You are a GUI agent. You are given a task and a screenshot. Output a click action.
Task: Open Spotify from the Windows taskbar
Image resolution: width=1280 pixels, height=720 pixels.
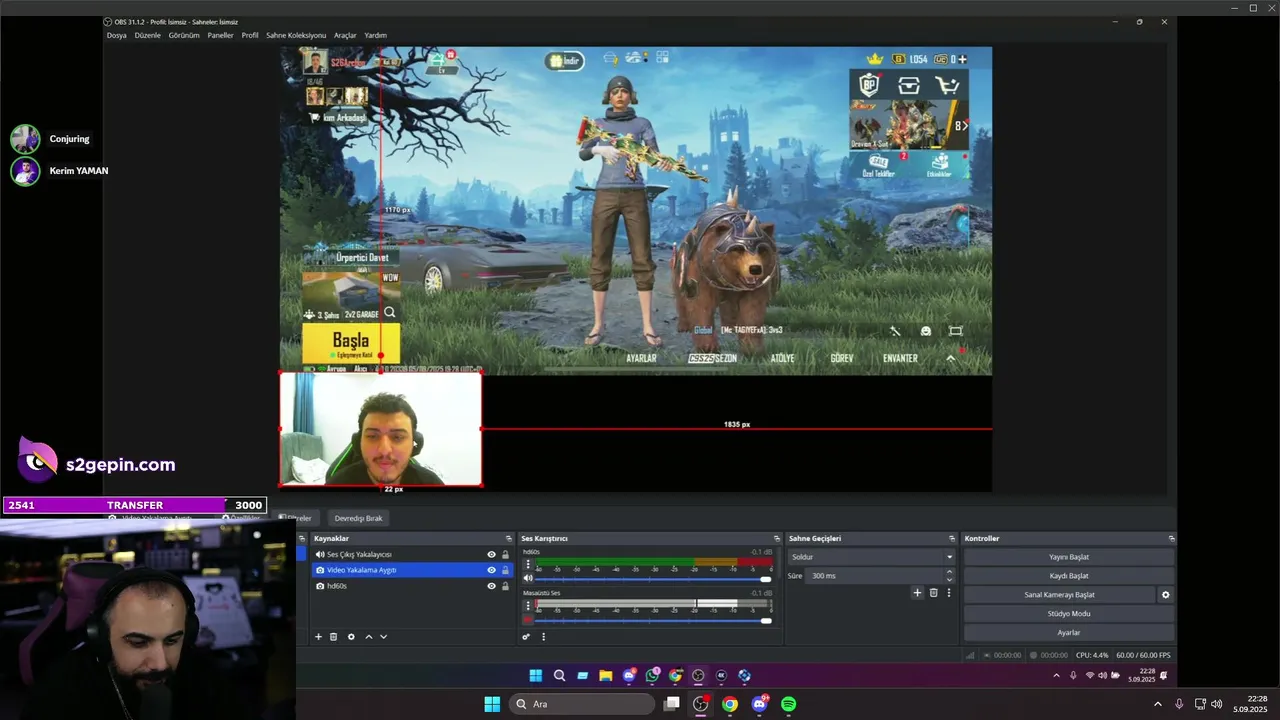[788, 704]
